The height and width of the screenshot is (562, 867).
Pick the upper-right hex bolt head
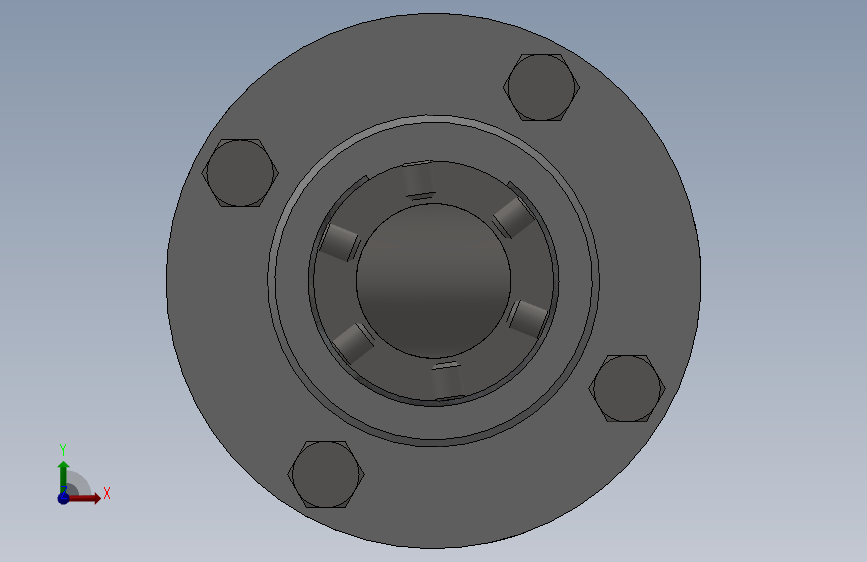pyautogui.click(x=541, y=87)
